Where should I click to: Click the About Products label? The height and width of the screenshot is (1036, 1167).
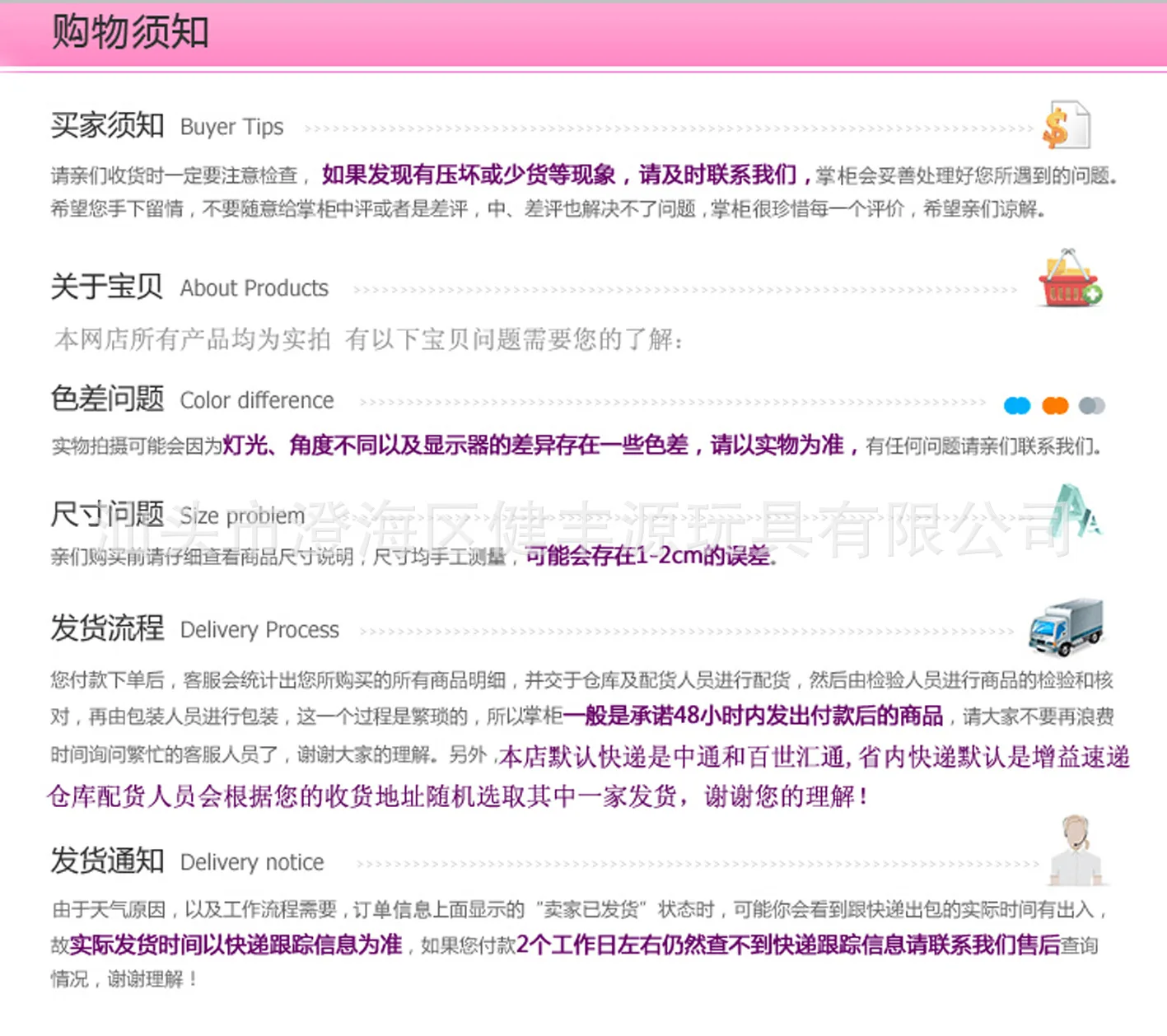click(x=254, y=288)
